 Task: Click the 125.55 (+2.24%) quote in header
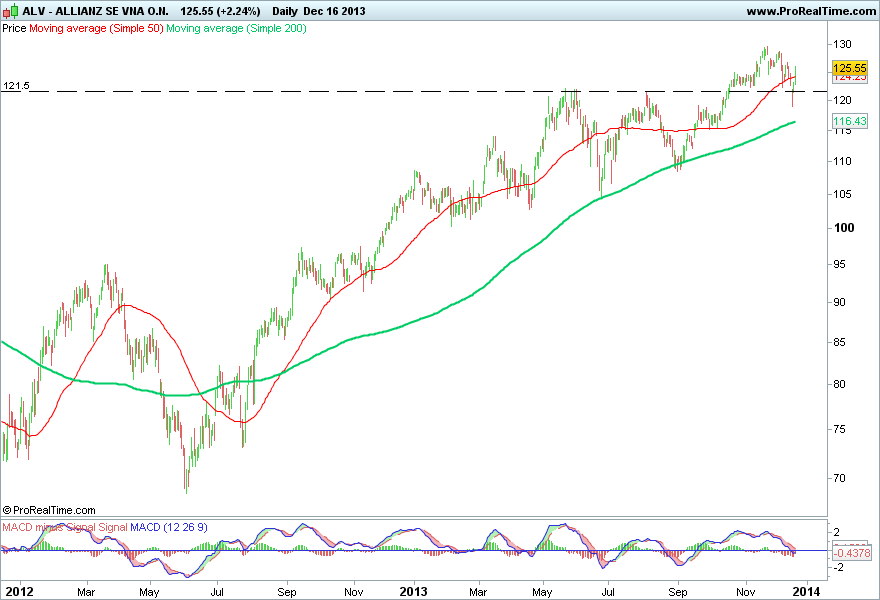point(220,11)
